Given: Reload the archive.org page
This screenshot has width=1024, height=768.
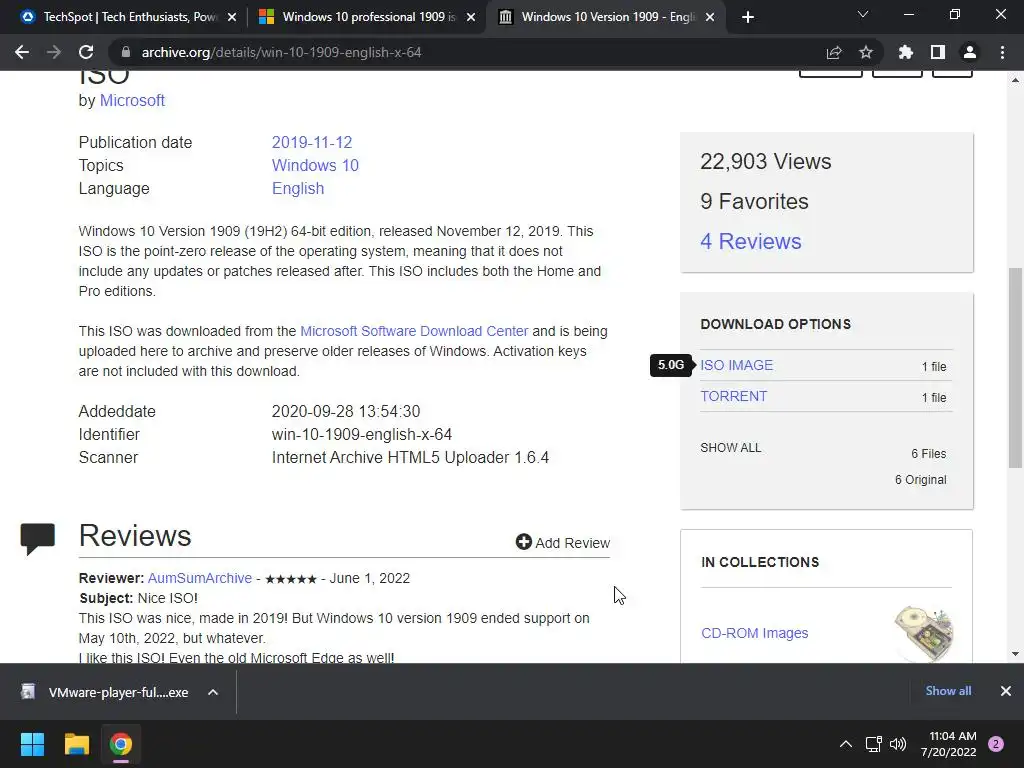Looking at the screenshot, I should click(86, 52).
